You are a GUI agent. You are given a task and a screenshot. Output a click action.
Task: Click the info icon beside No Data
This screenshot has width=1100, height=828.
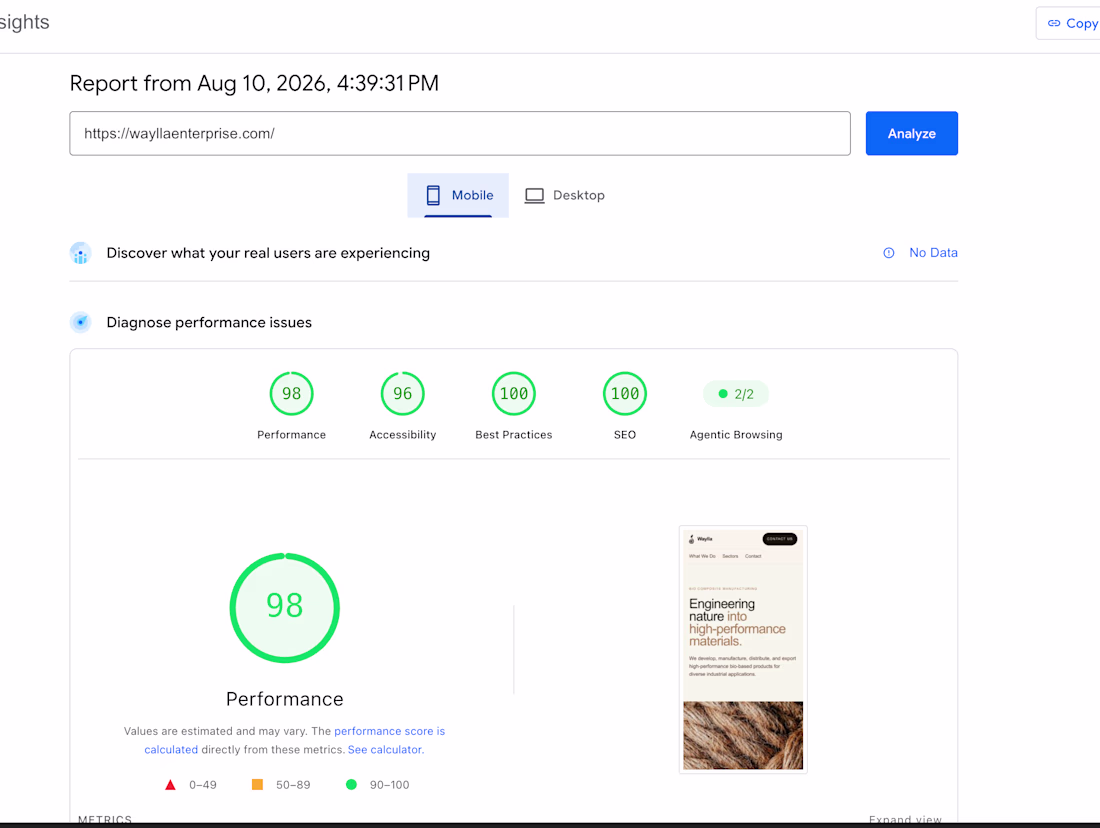click(x=888, y=253)
